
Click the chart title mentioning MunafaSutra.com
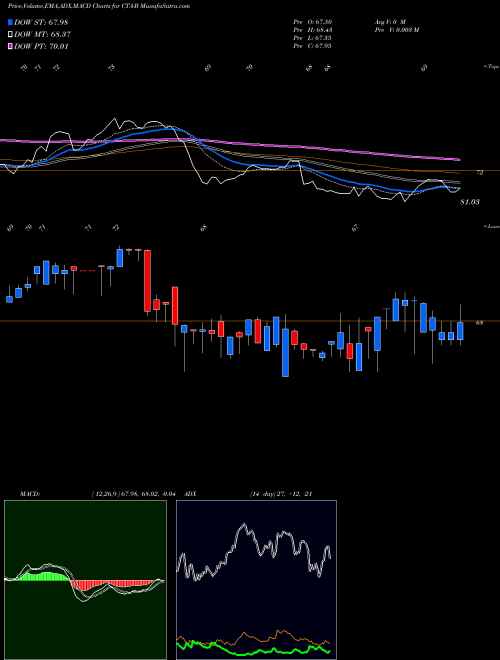coord(99,6)
